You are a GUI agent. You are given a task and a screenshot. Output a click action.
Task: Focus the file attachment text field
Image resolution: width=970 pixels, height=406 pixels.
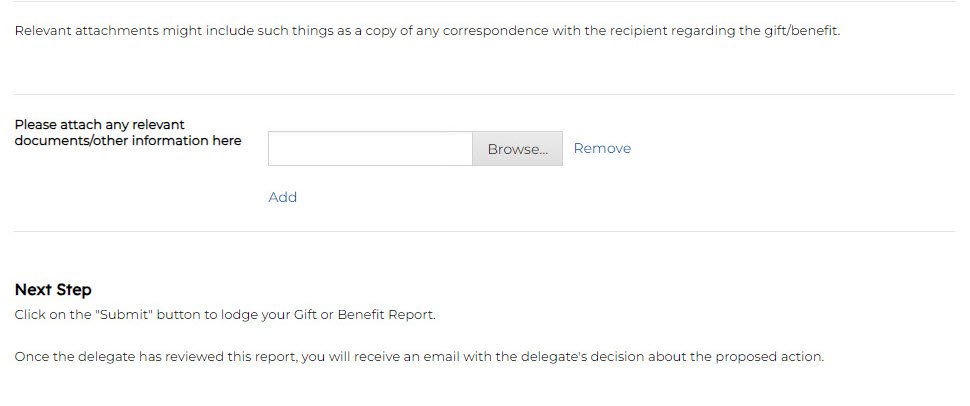tap(370, 149)
